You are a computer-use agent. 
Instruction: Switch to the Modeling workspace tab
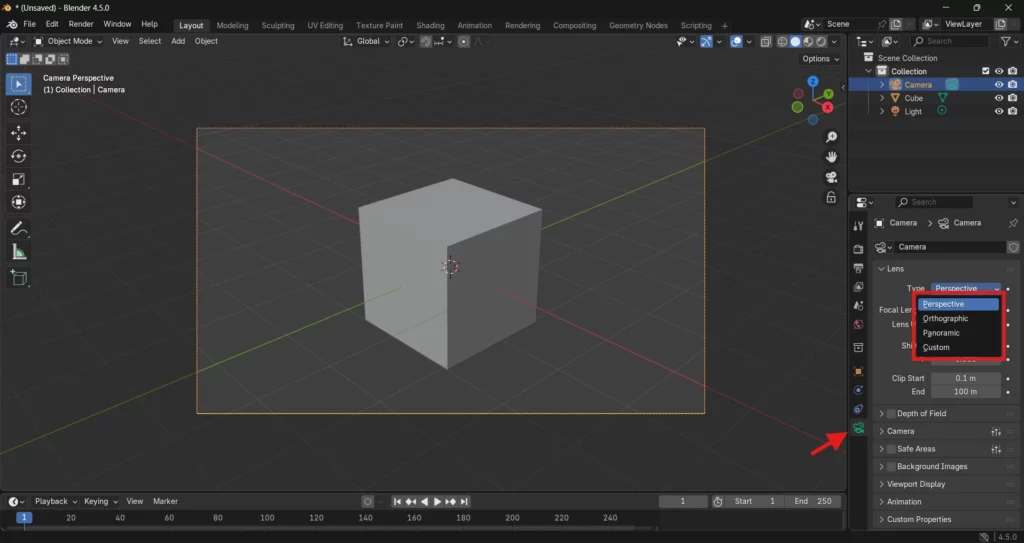coord(232,25)
